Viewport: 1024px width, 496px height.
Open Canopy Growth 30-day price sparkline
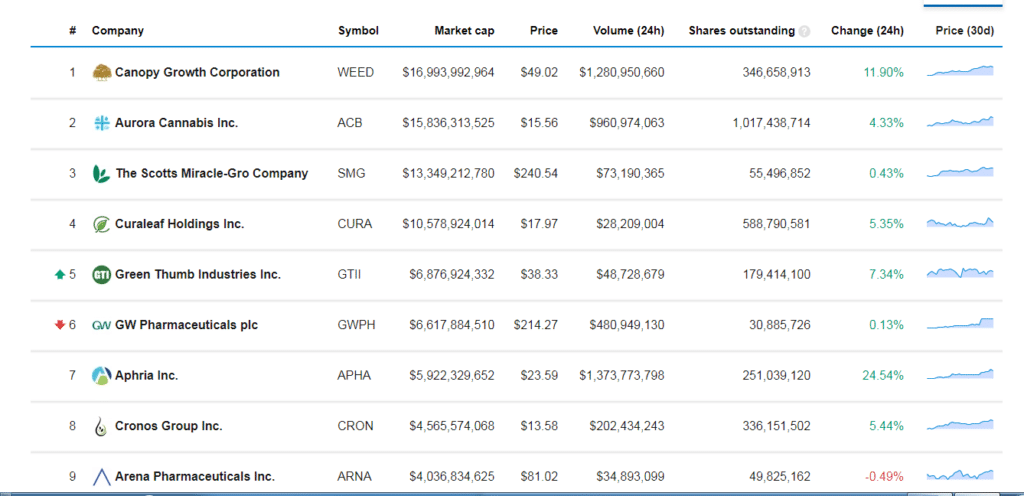point(960,71)
